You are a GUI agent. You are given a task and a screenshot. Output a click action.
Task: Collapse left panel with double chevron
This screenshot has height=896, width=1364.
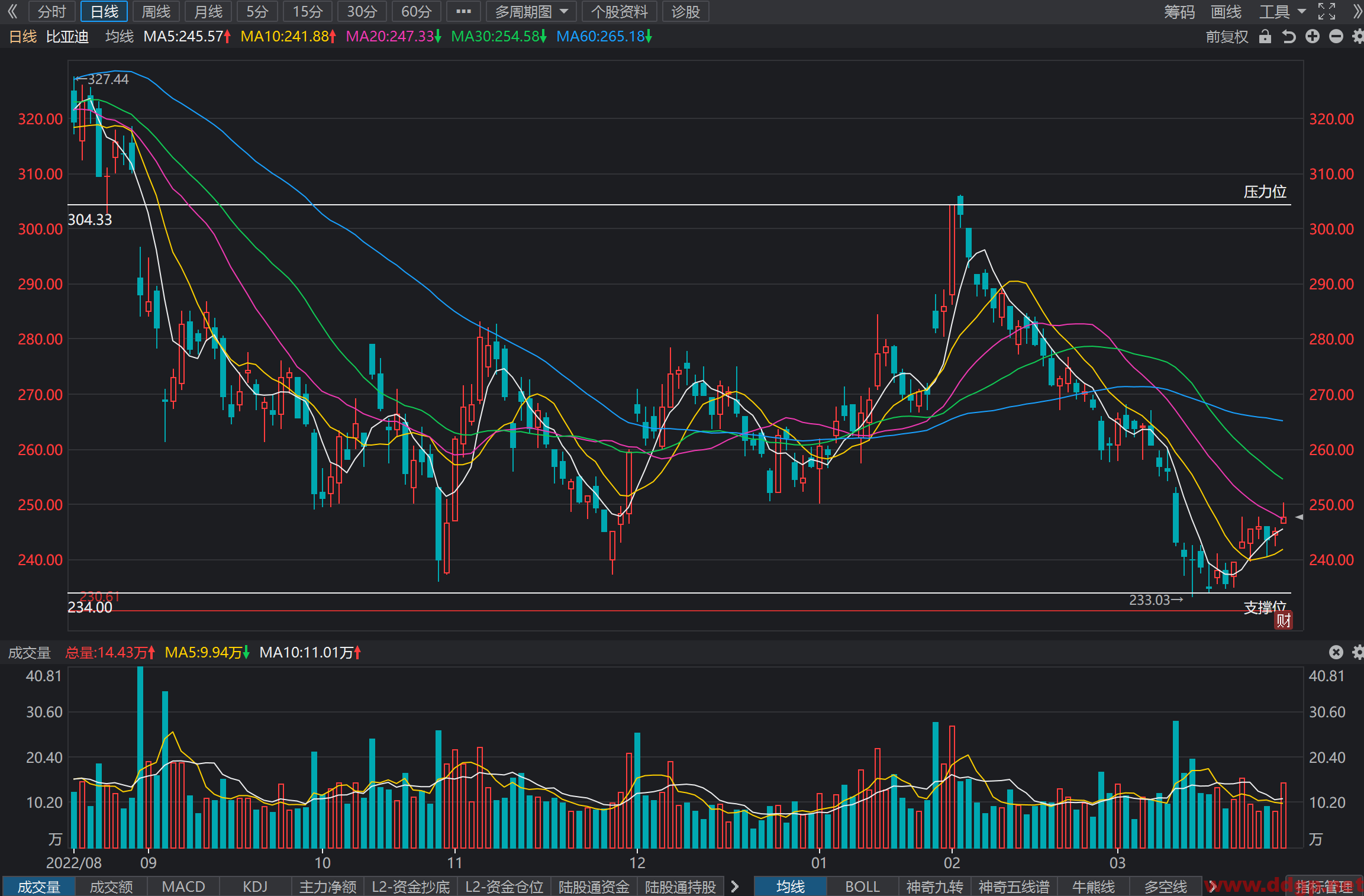(x=12, y=11)
